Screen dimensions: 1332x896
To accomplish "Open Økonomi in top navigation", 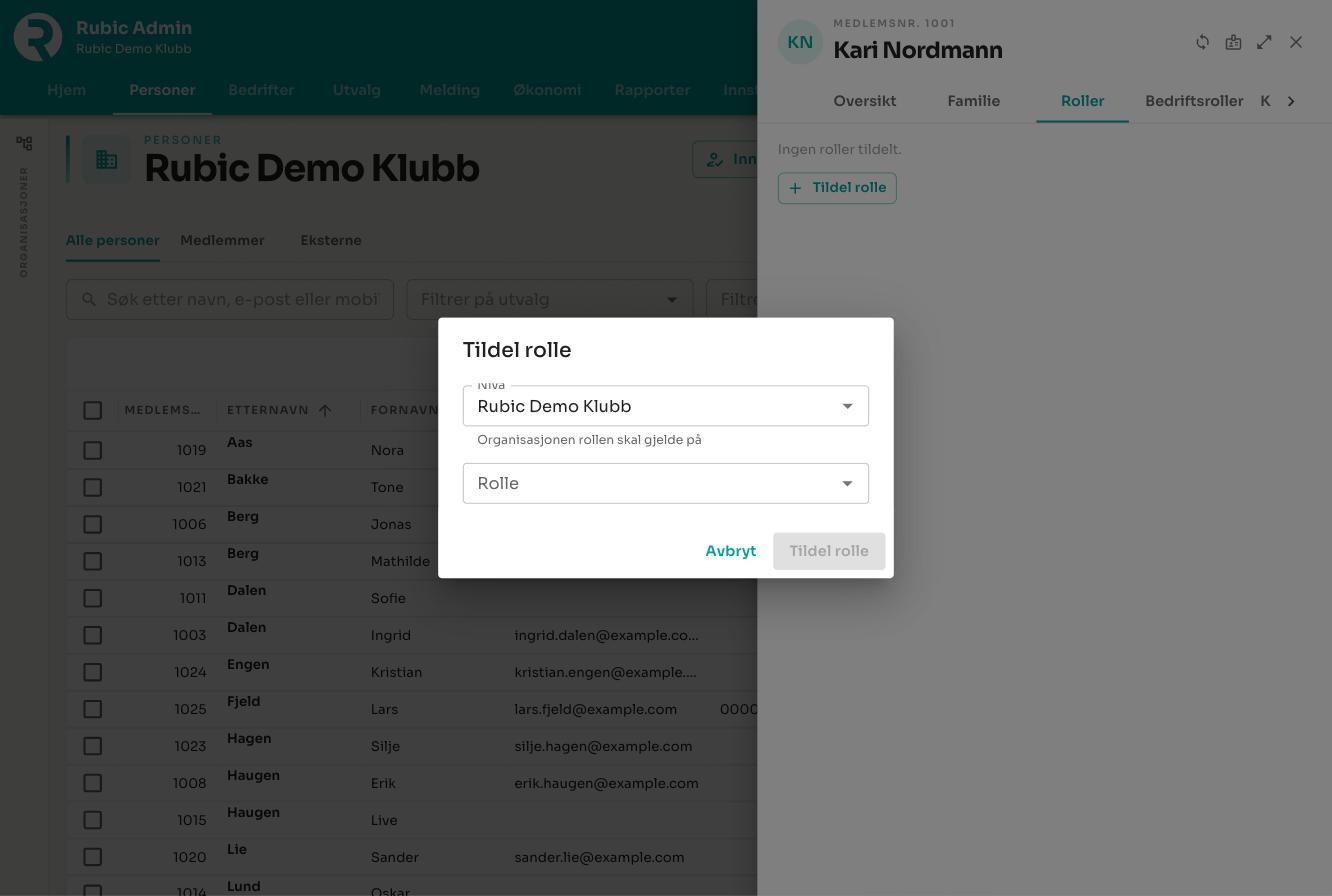I will (547, 90).
